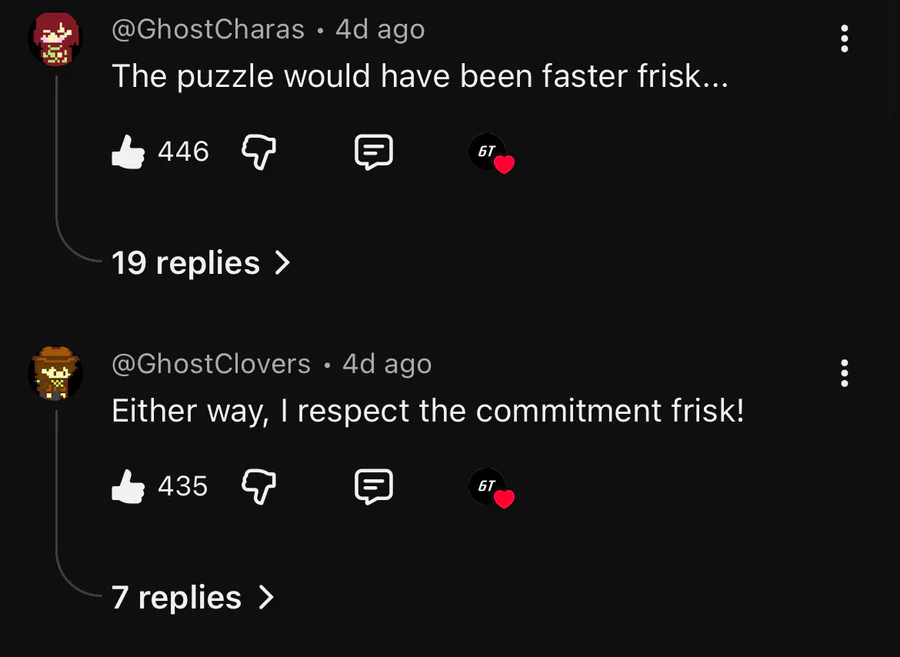Reply to the @GhostCharas comment
This screenshot has width=900, height=657.
374,153
